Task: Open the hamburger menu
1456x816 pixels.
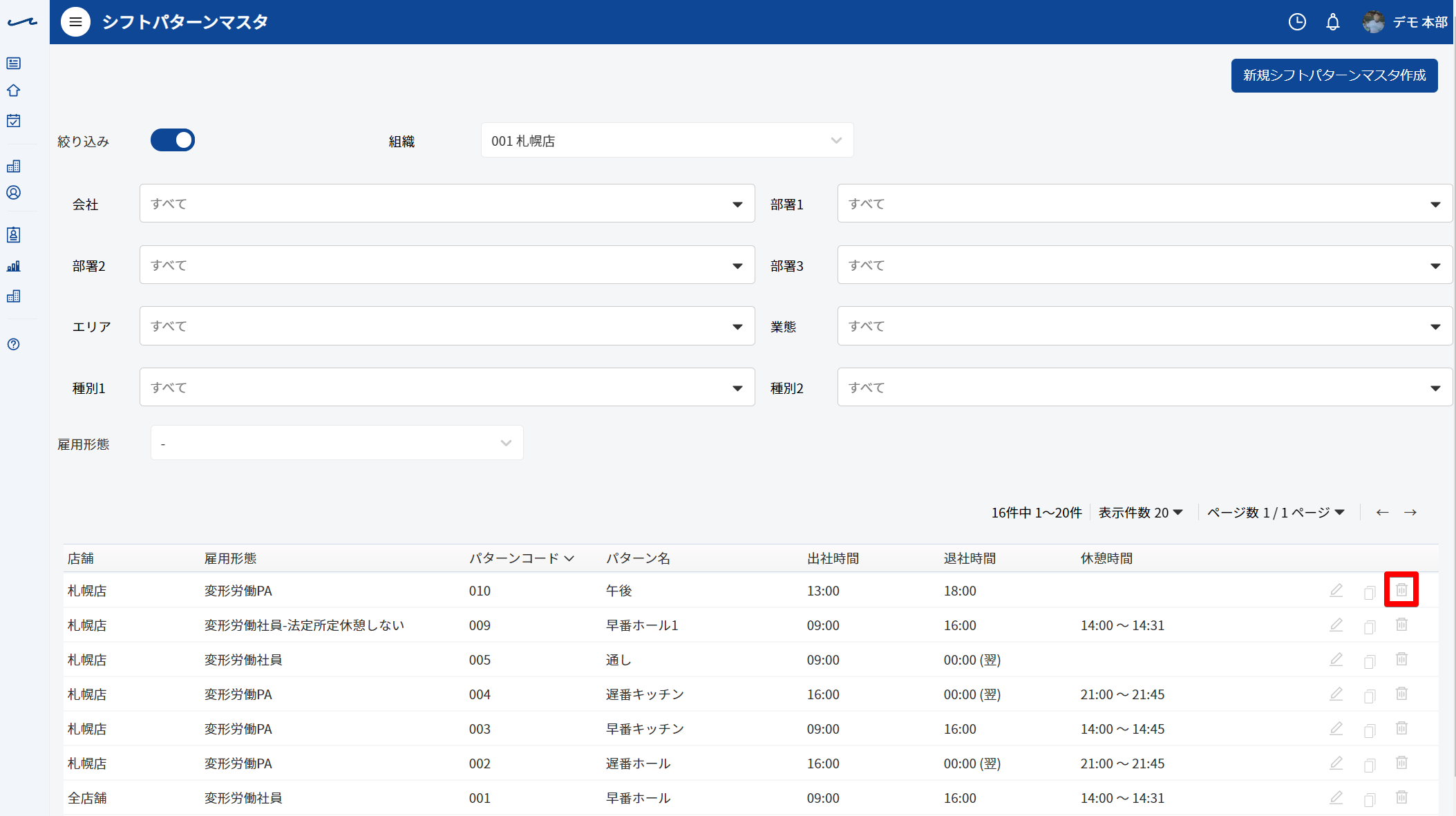Action: point(75,22)
